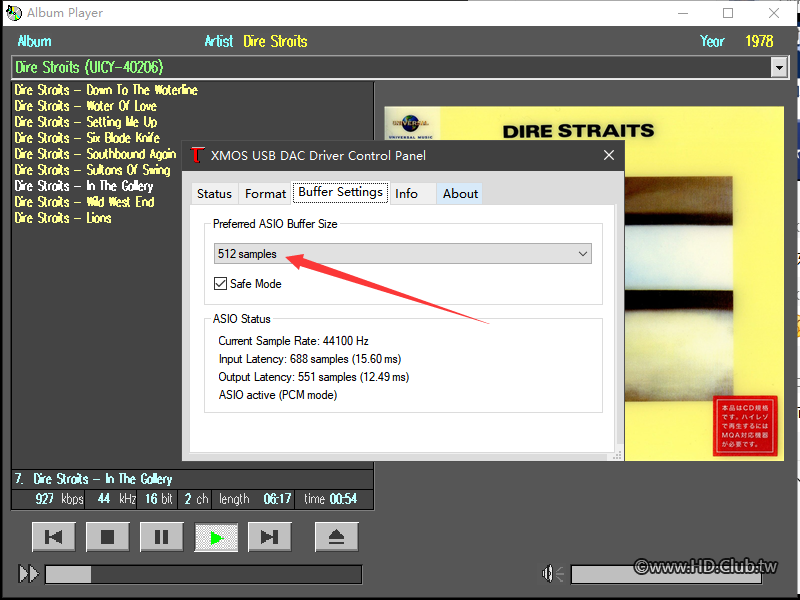This screenshot has height=600, width=800.
Task: Maximize the Album Player window
Action: pyautogui.click(x=728, y=13)
